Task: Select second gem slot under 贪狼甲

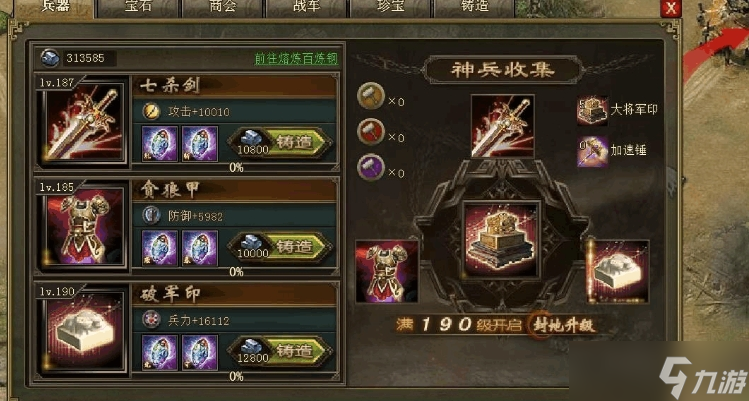Action: 200,249
